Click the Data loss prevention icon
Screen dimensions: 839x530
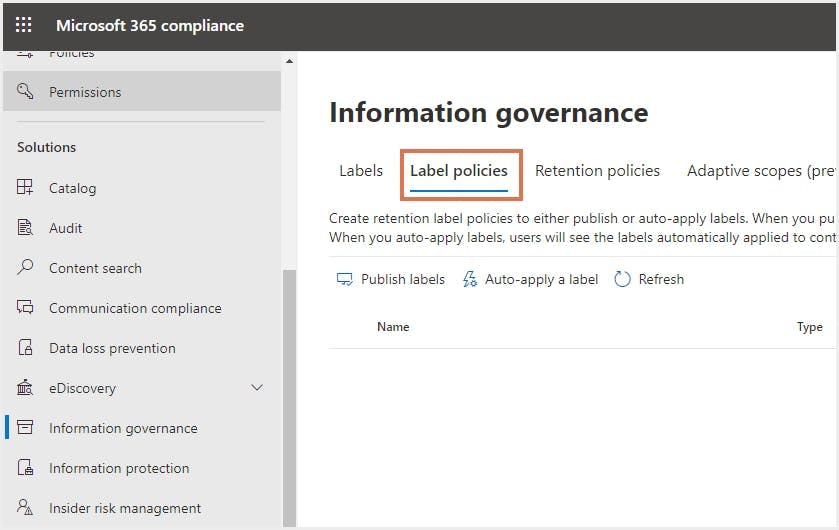coord(26,348)
